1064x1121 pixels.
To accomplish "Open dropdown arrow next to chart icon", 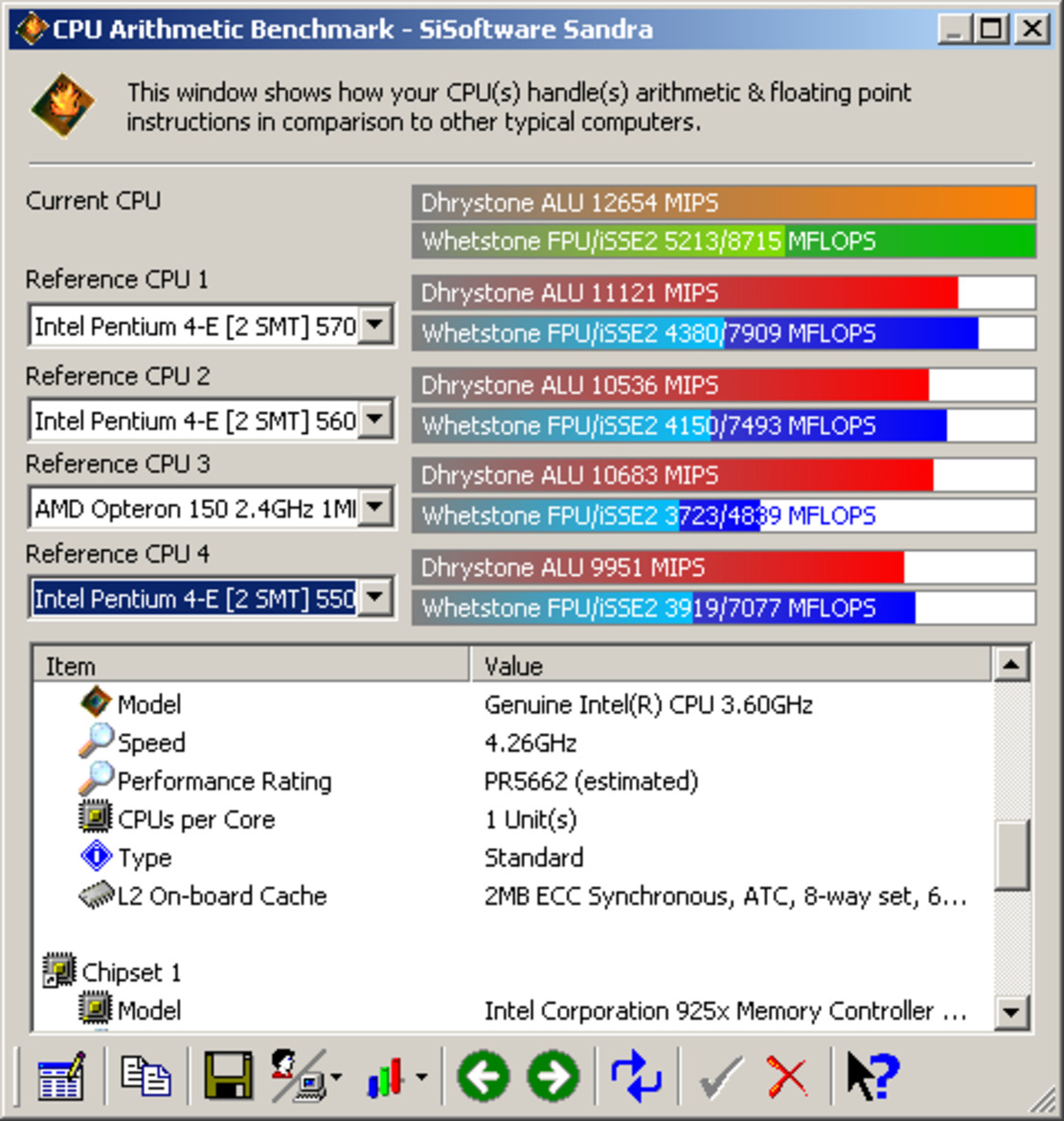I will (x=421, y=1076).
